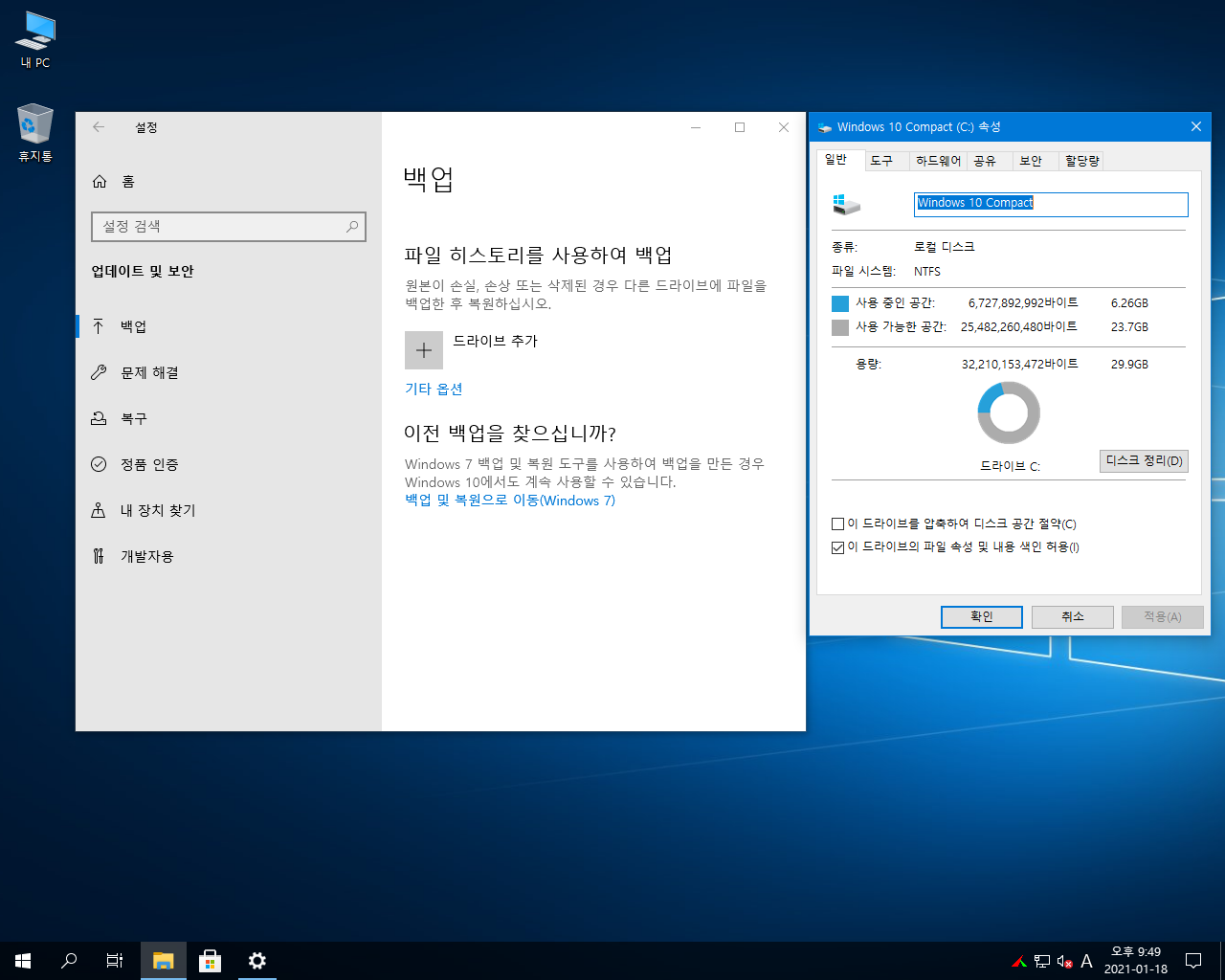Click 32,210,153,472바이트 capacity value
This screenshot has height=980, width=1225.
coord(1020,365)
